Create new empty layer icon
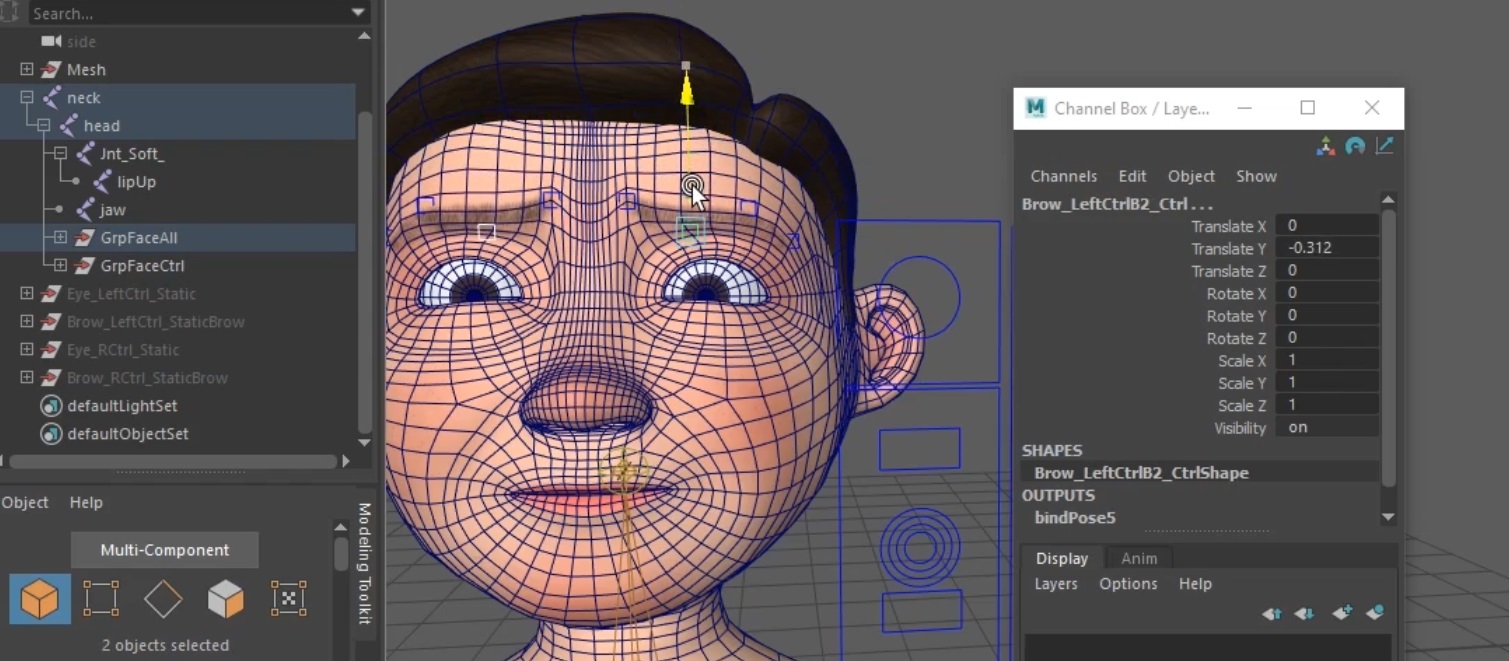 [x=1342, y=613]
